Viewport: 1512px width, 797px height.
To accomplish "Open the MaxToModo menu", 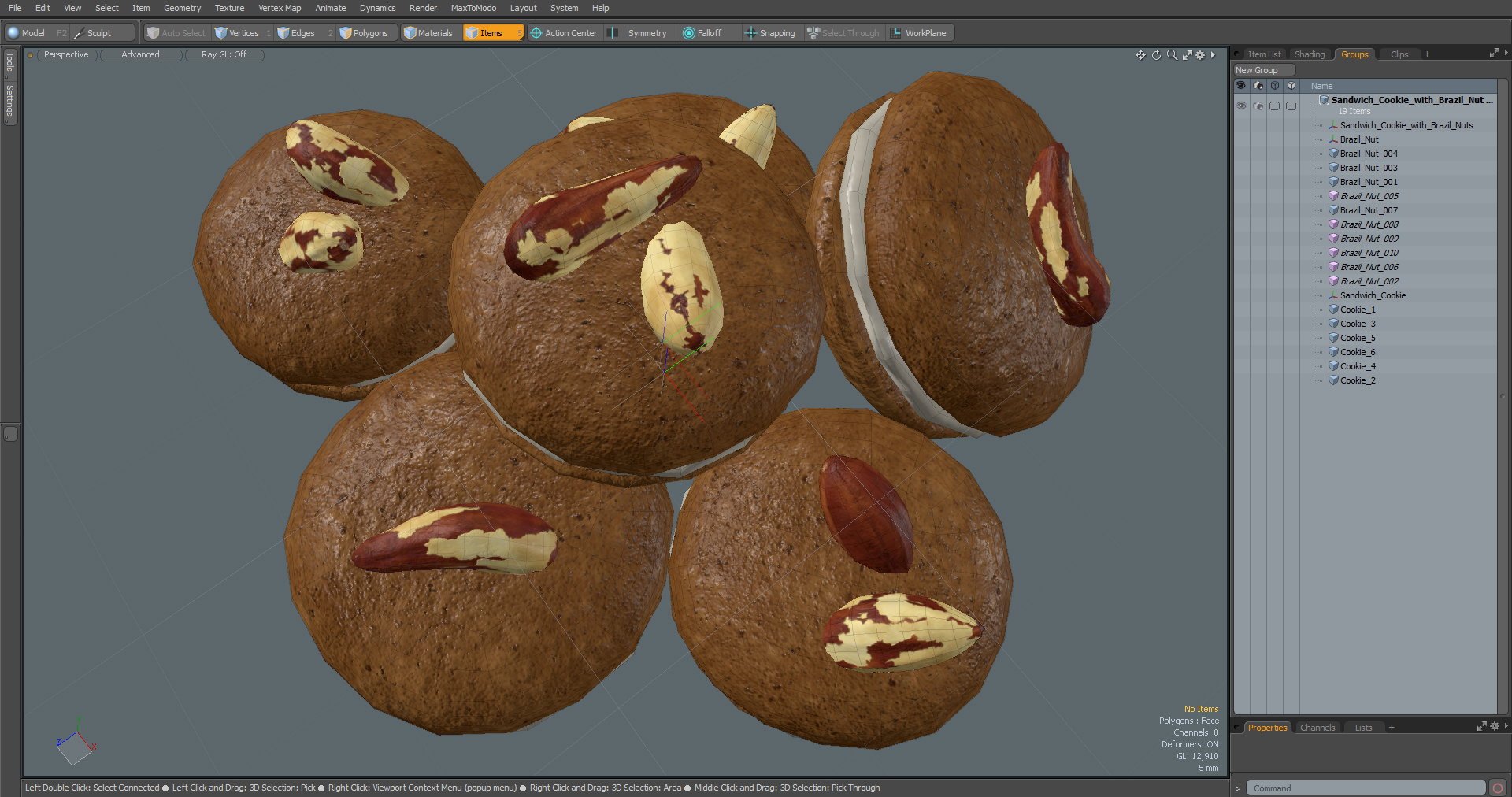I will click(473, 8).
